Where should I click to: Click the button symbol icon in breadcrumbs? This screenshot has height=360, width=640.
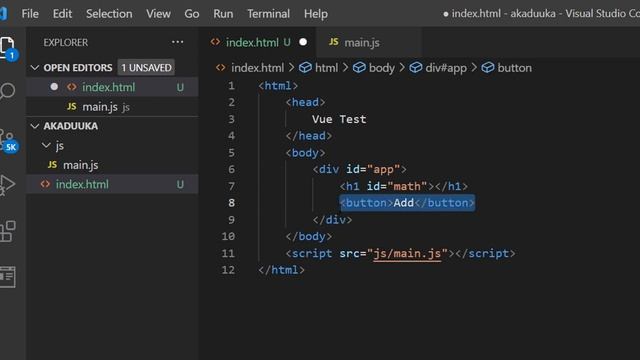coord(487,67)
